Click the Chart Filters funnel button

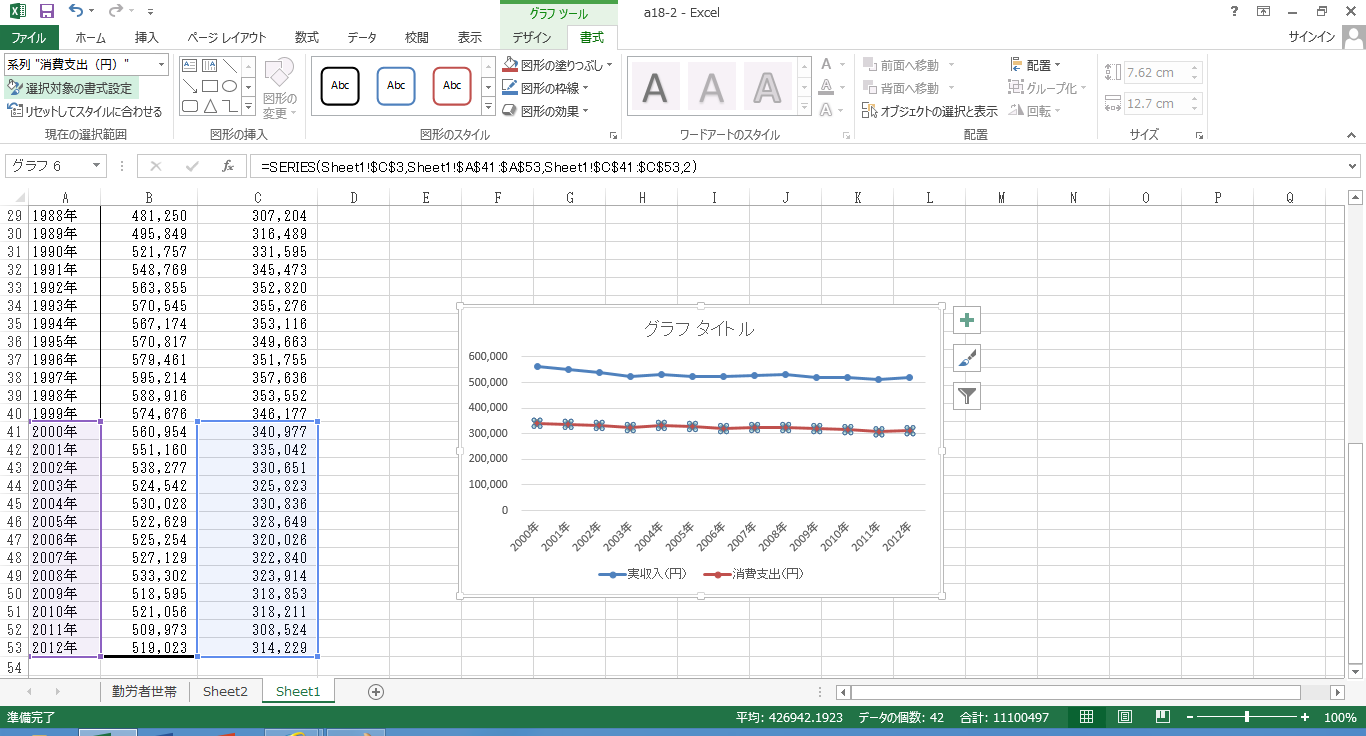coord(967,396)
